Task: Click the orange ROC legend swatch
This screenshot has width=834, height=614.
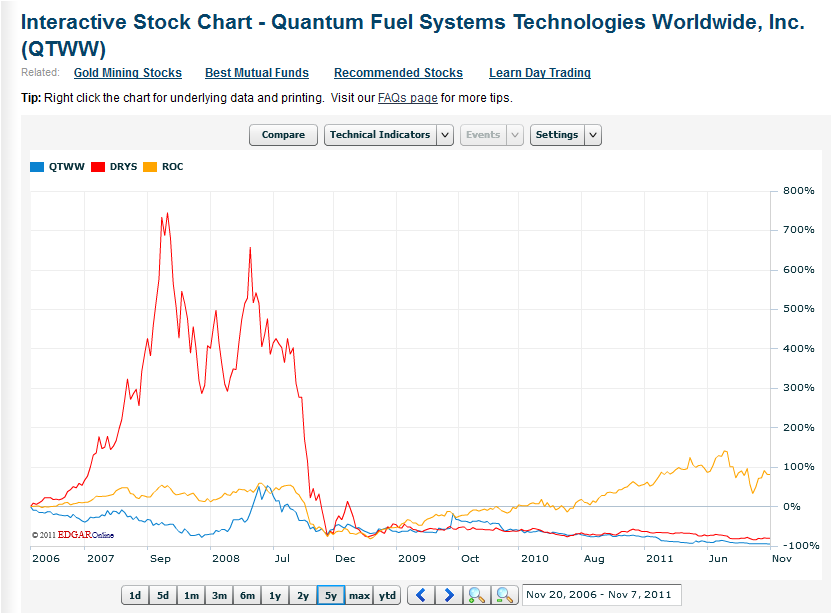Action: pos(150,167)
